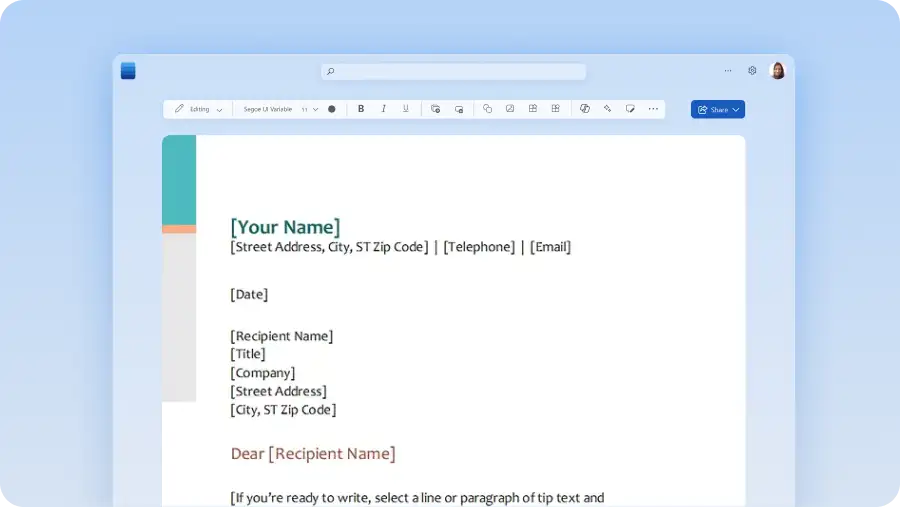Click the Copilot icon in the toolbar

click(x=584, y=109)
